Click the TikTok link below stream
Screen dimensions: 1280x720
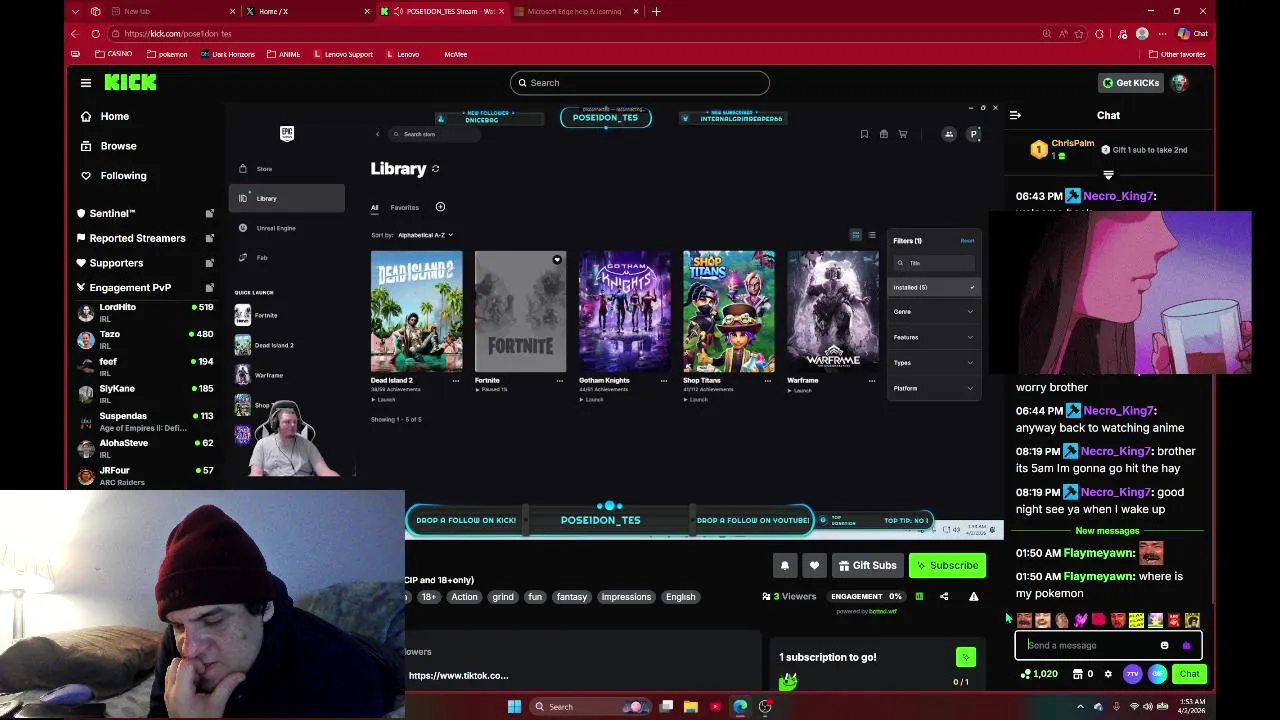pos(458,676)
